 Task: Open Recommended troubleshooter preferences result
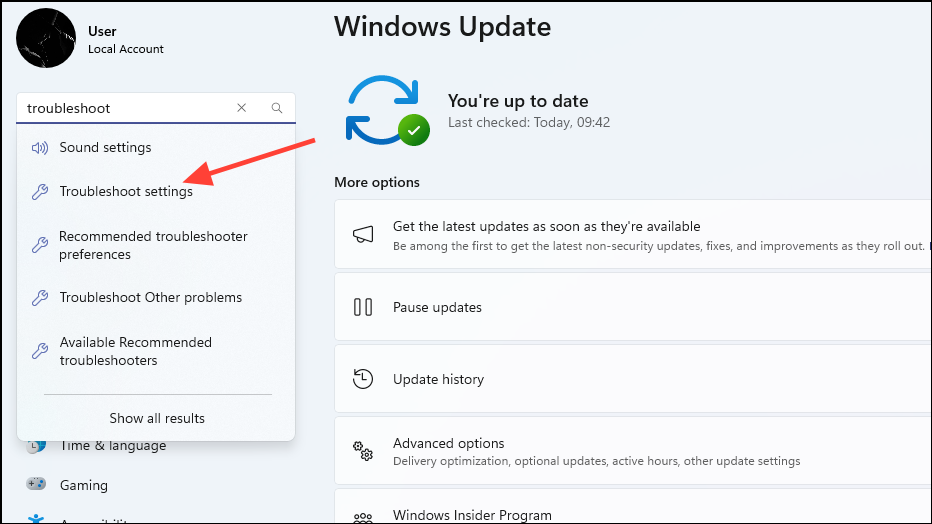[156, 245]
